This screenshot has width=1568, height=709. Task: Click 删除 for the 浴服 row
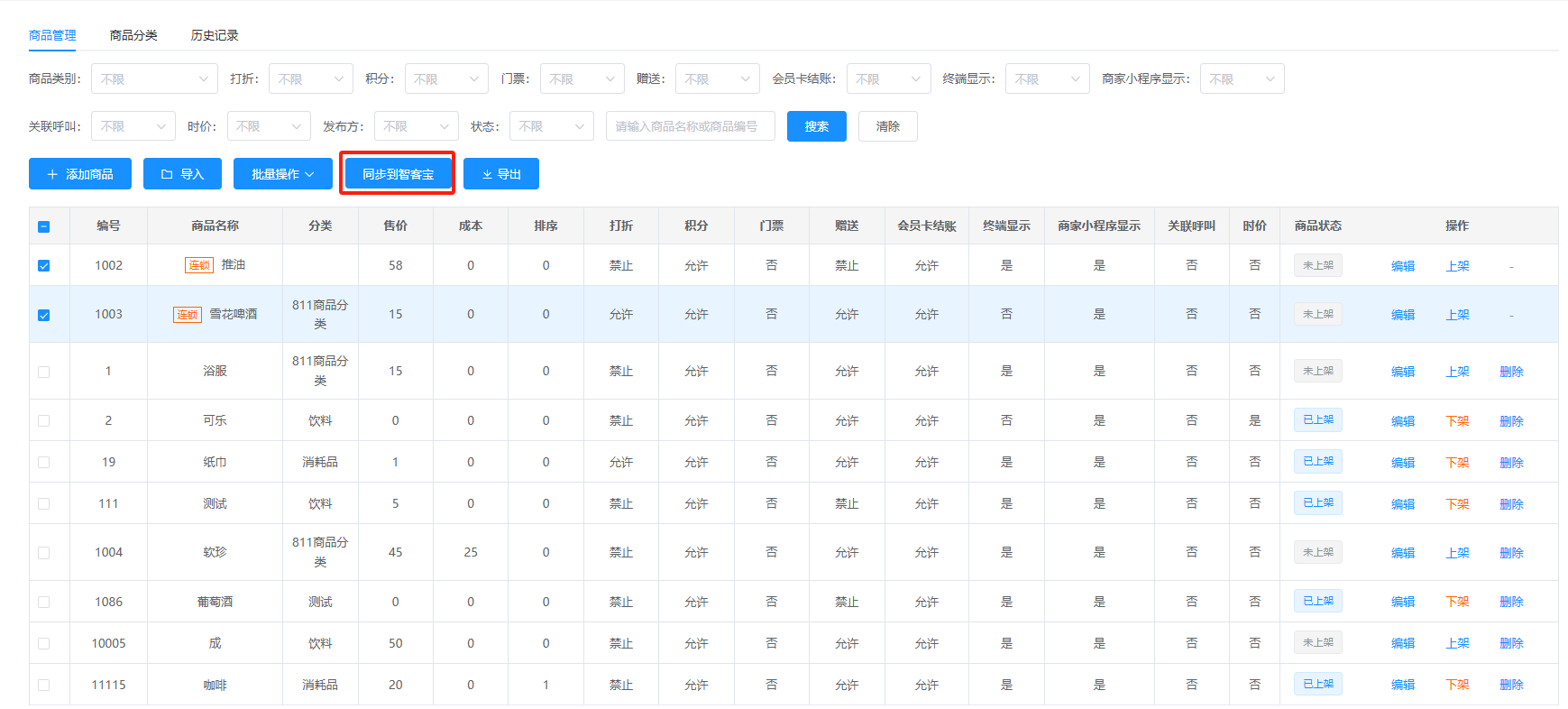point(1511,372)
